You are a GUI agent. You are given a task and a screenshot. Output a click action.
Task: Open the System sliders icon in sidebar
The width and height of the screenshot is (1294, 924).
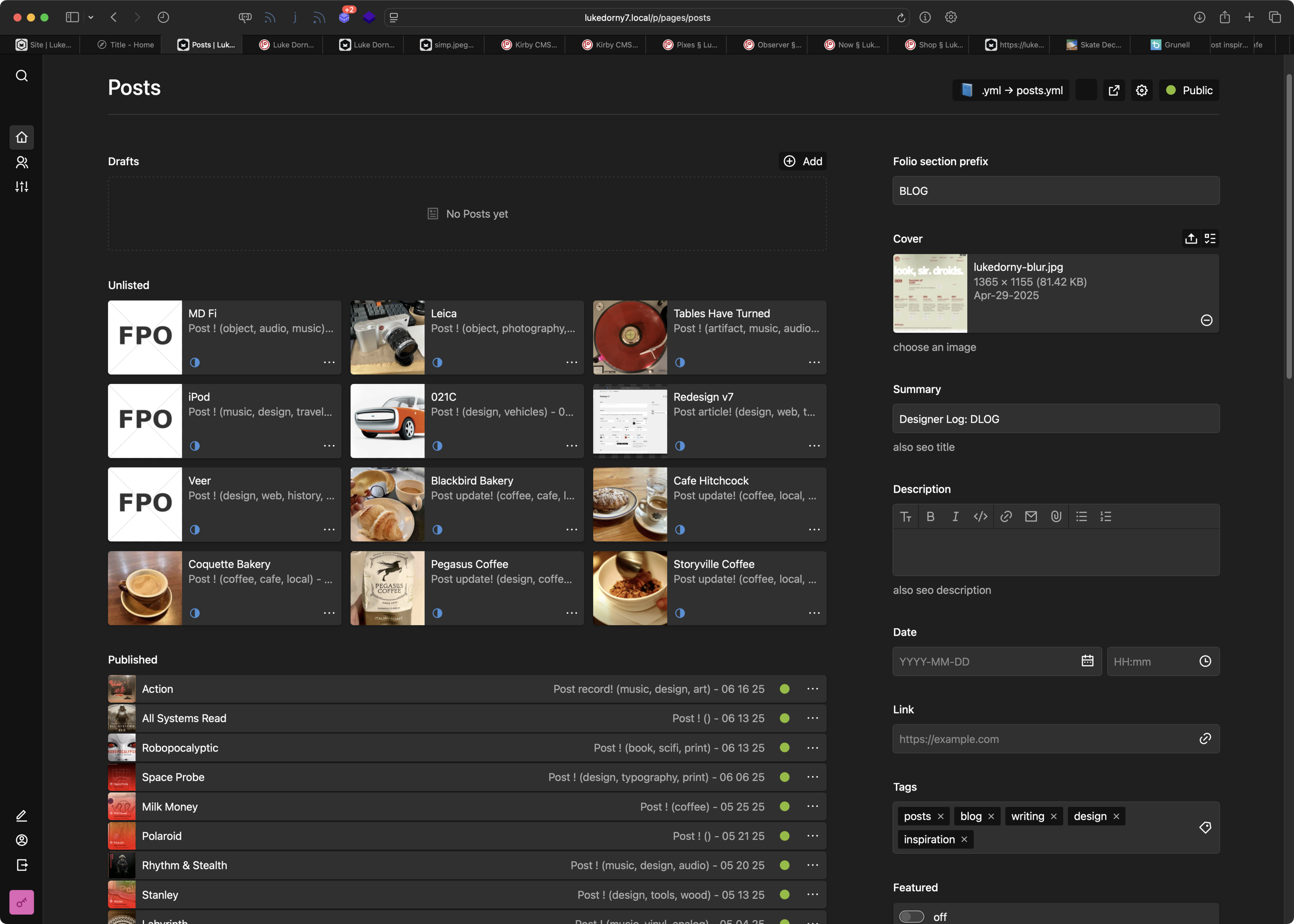[x=22, y=186]
